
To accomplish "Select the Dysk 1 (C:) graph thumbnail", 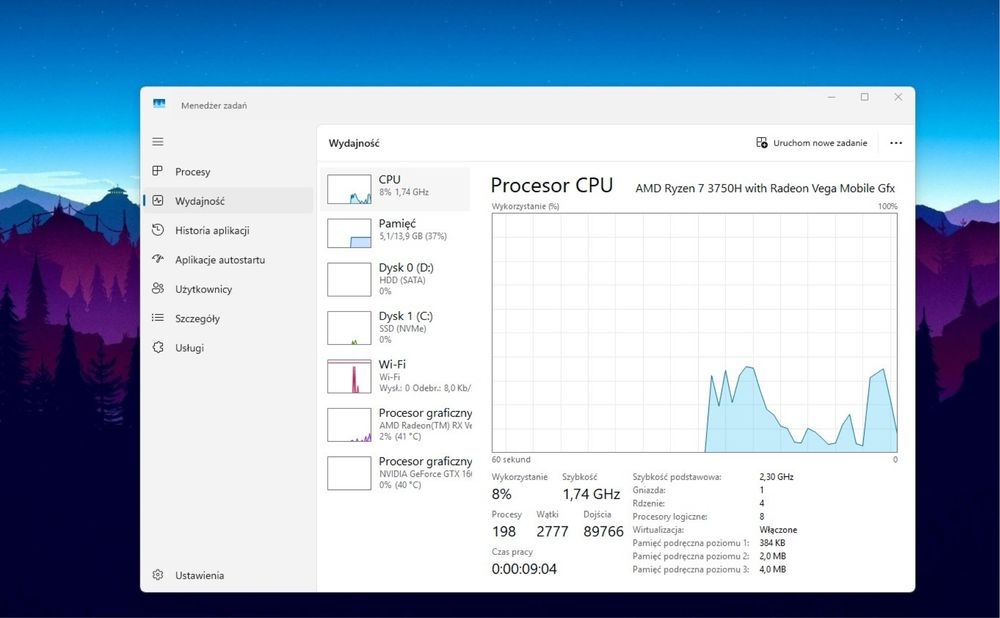I will click(x=349, y=328).
